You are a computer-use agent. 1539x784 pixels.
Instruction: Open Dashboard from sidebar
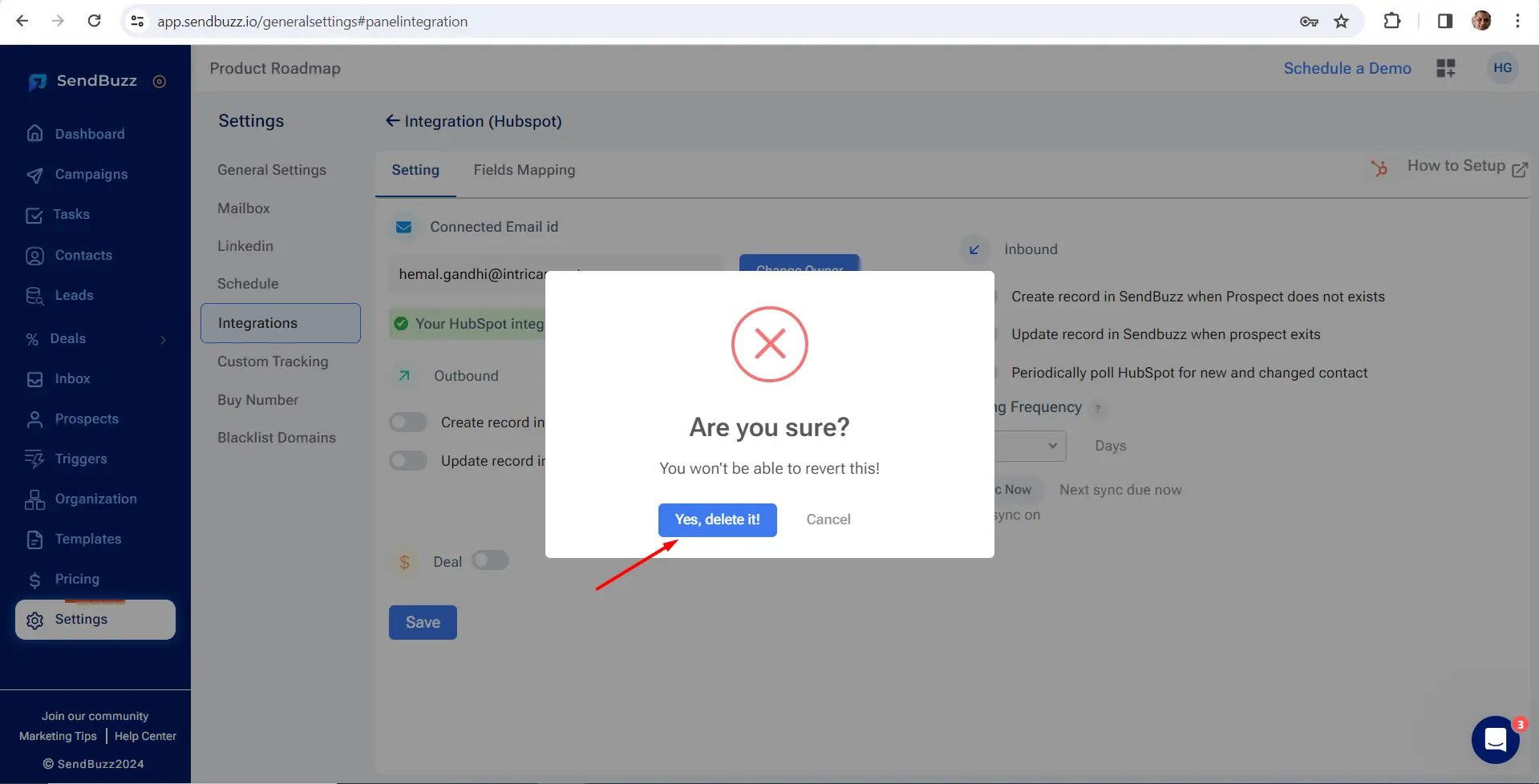click(89, 134)
